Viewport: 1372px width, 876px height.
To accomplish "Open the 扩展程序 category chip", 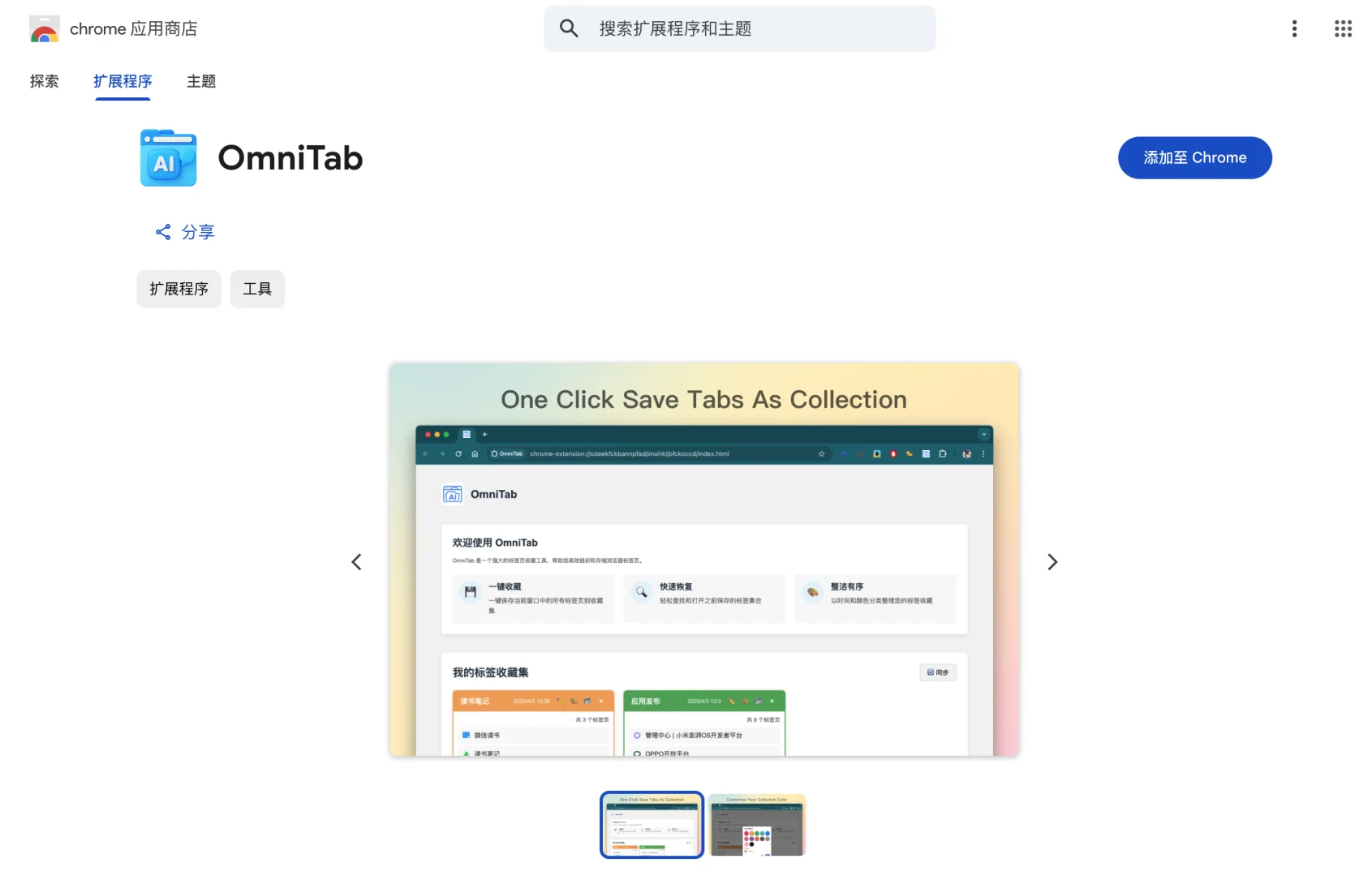I will 178,289.
